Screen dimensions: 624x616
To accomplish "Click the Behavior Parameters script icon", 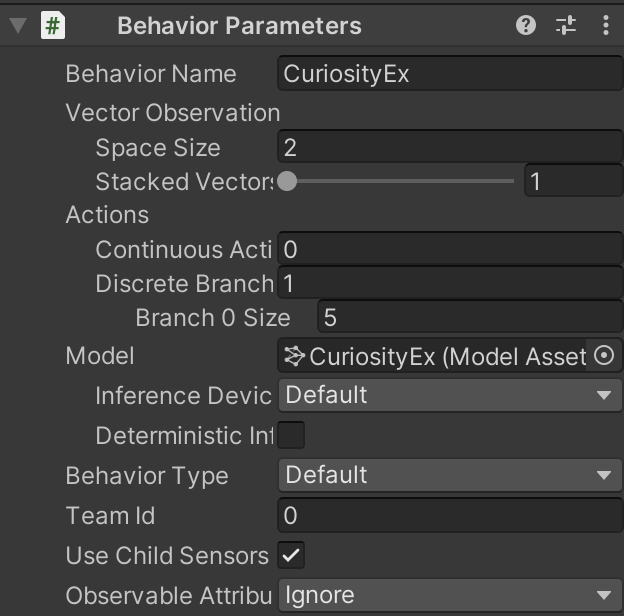I will point(53,26).
